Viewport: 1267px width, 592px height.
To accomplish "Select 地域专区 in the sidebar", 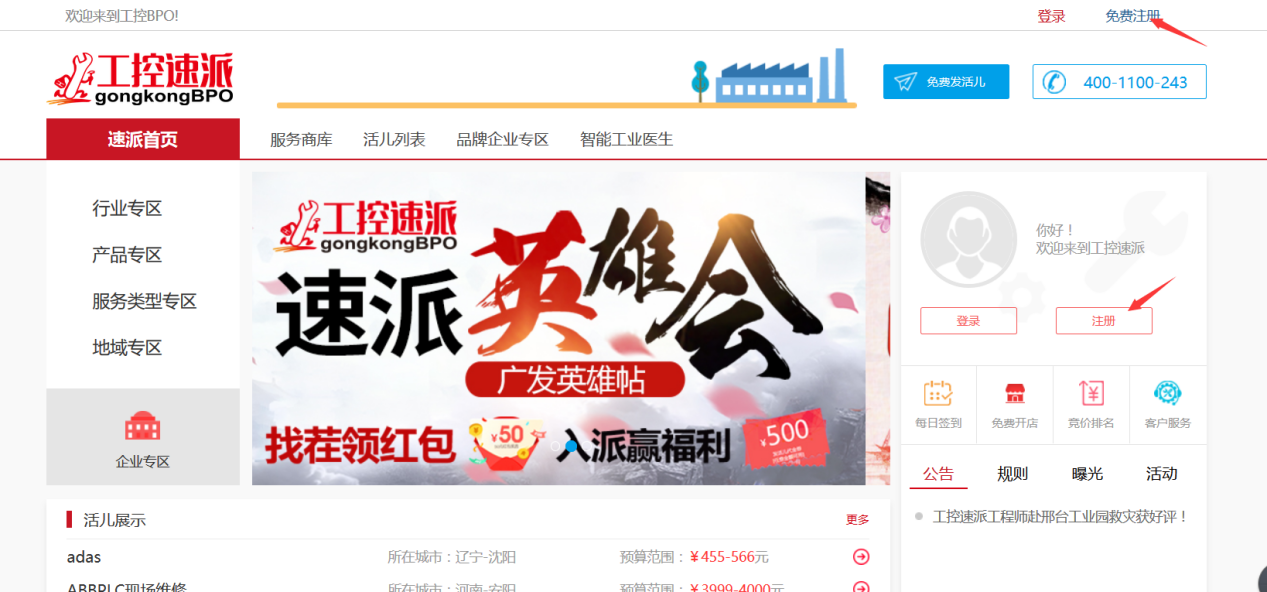I will (127, 348).
